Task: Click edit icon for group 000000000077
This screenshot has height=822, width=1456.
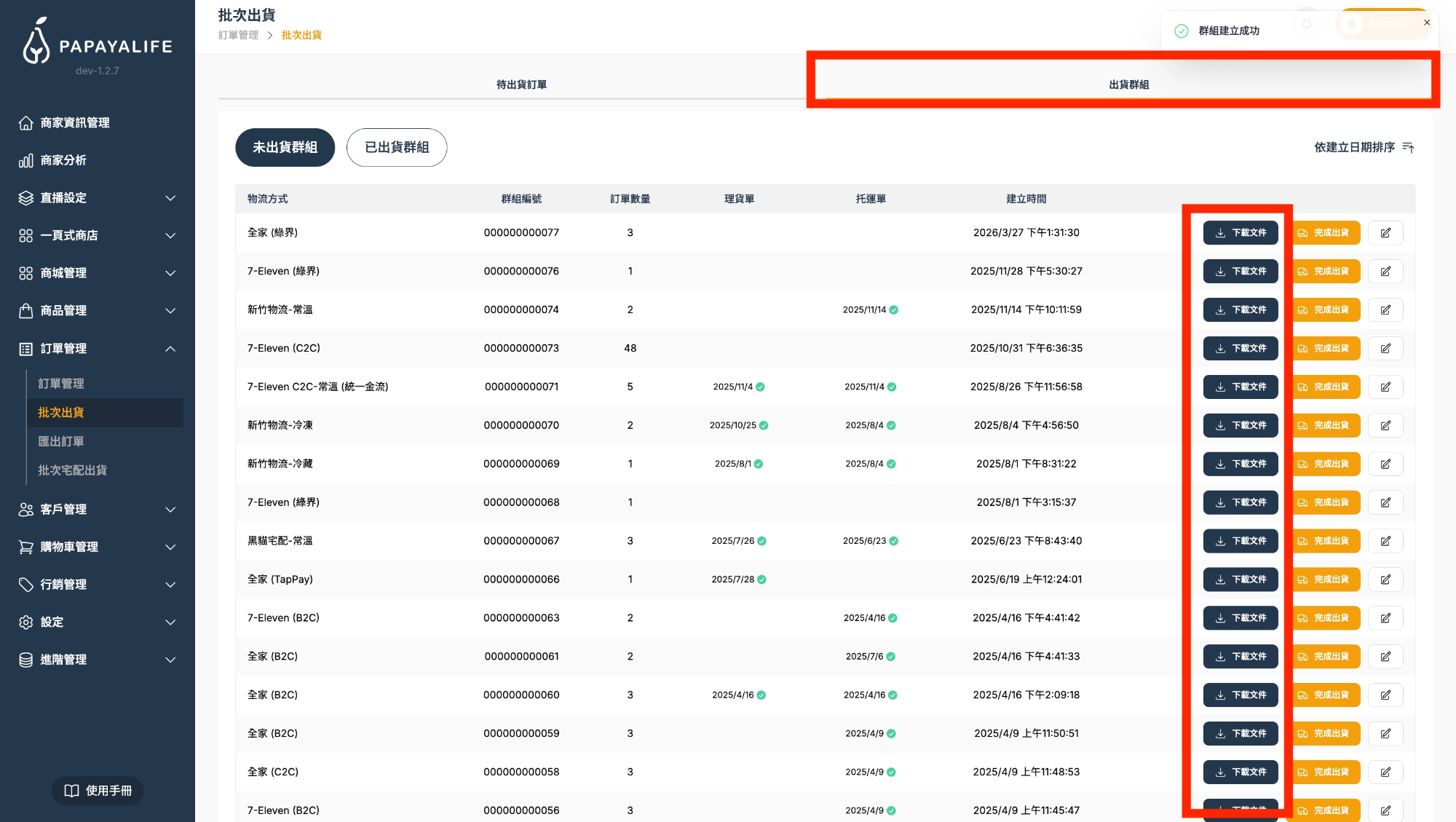Action: click(1385, 233)
